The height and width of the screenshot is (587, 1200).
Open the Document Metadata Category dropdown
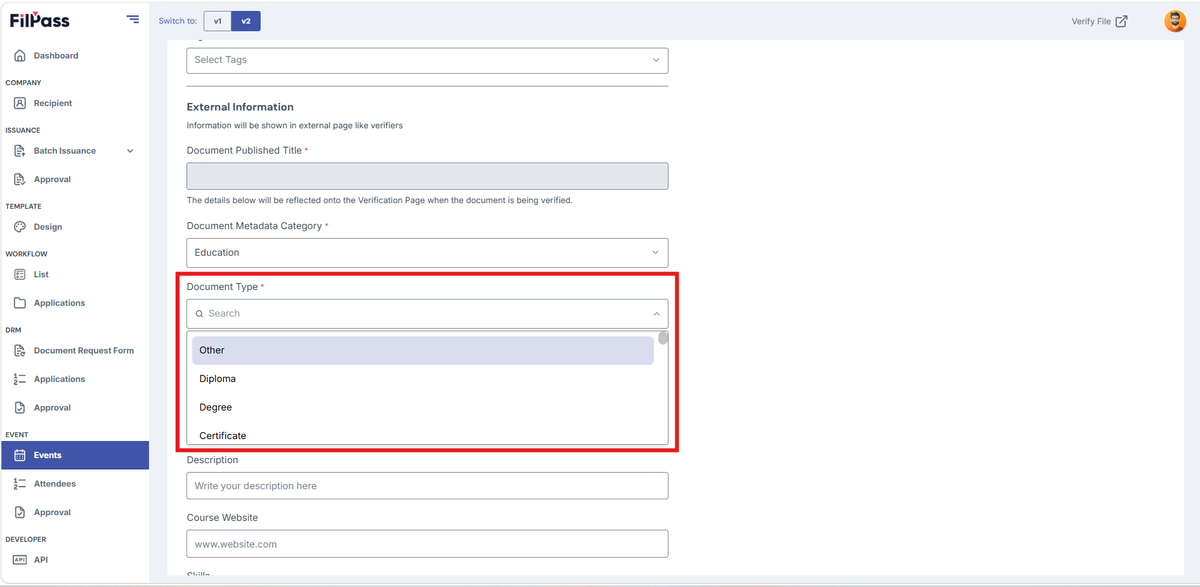pos(427,253)
